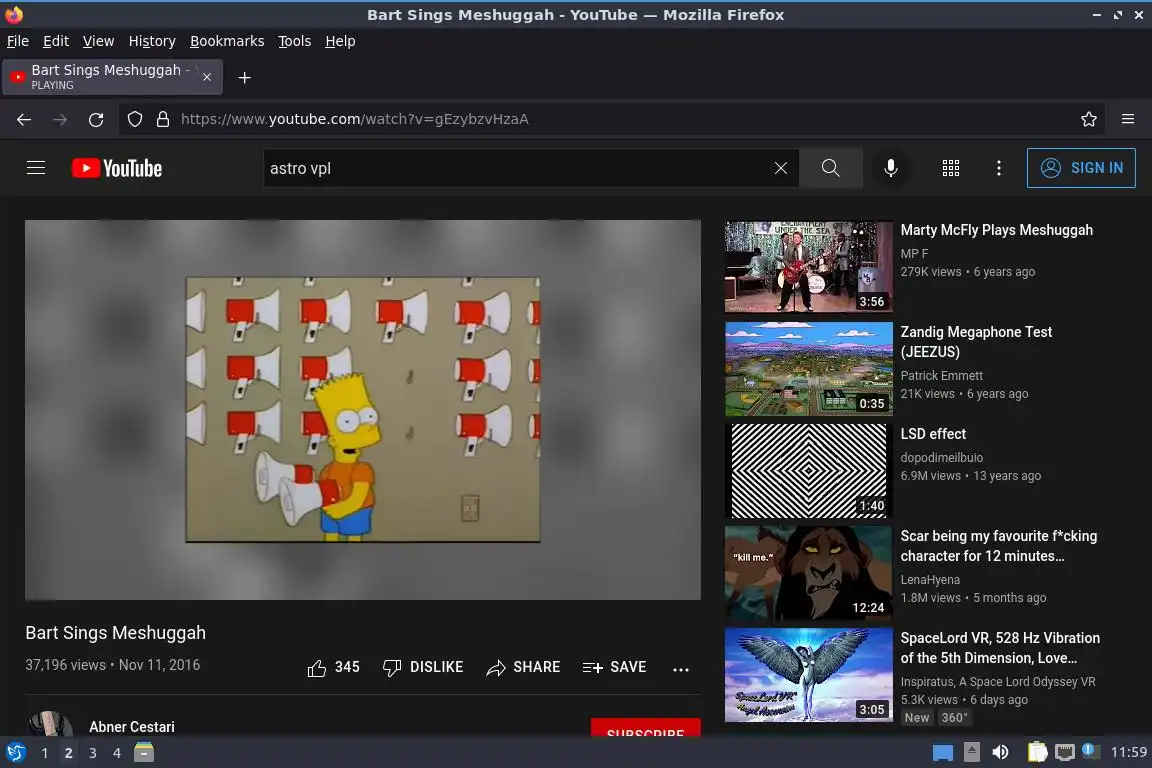The image size is (1152, 768).
Task: Open Zandig Megaphone Test (JEEZUS) title
Action: tap(976, 342)
